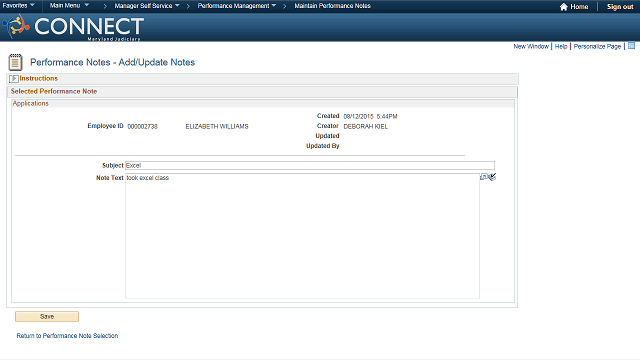
Task: Click the Performance Notes - Add/Update Notes title
Action: [x=113, y=62]
